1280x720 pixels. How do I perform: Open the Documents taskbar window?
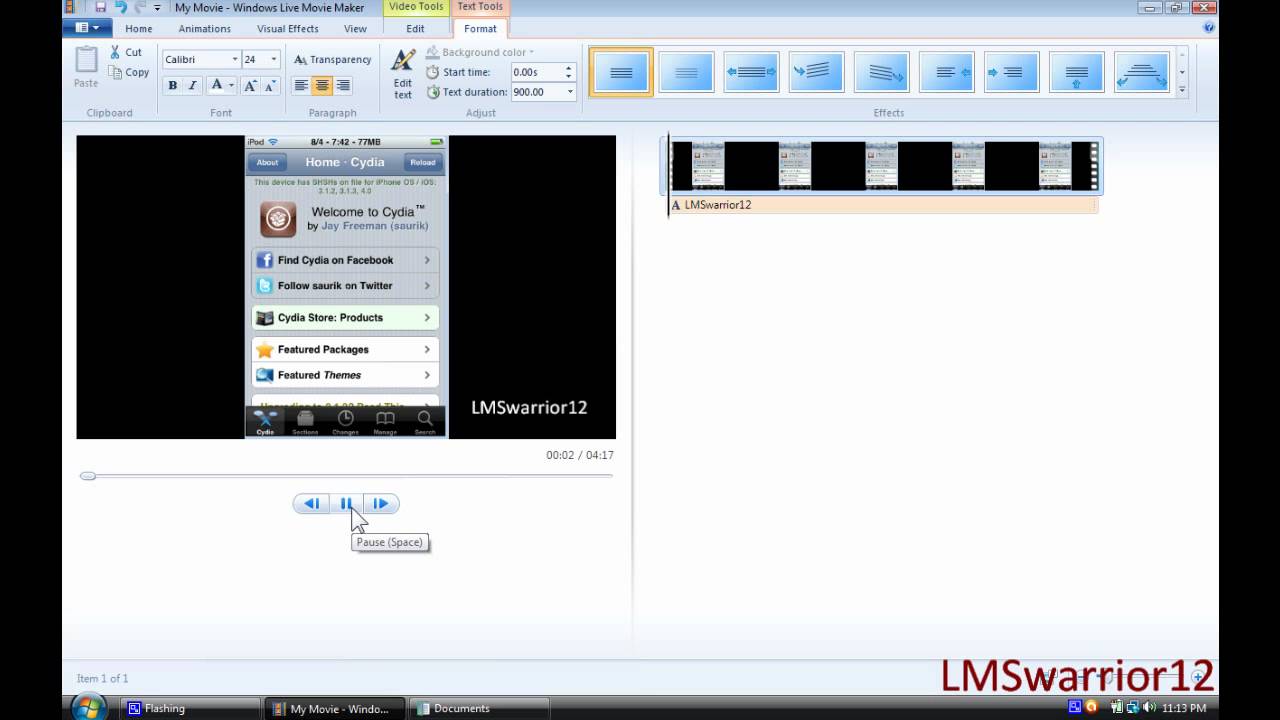pyautogui.click(x=480, y=708)
